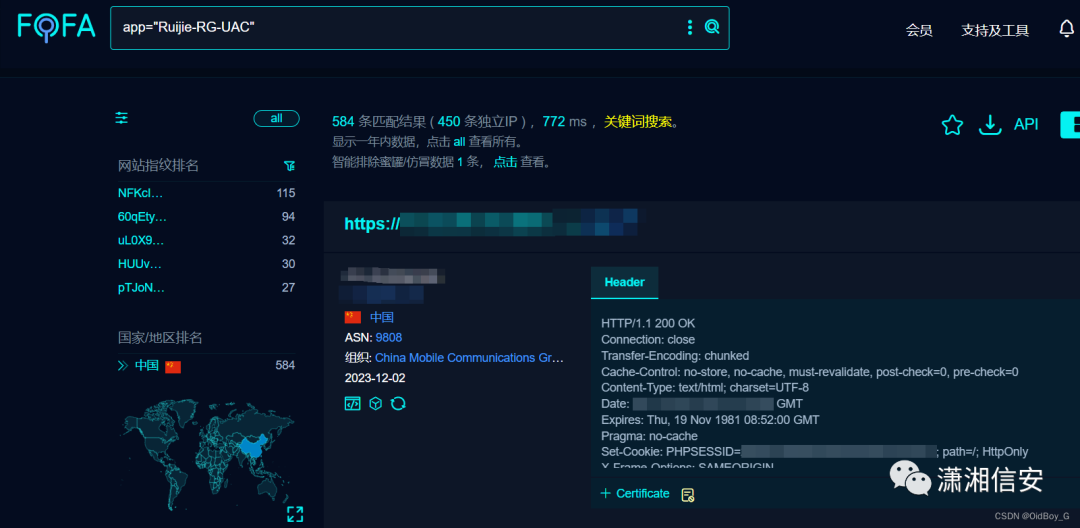Open the cube asset icon

pos(375,403)
